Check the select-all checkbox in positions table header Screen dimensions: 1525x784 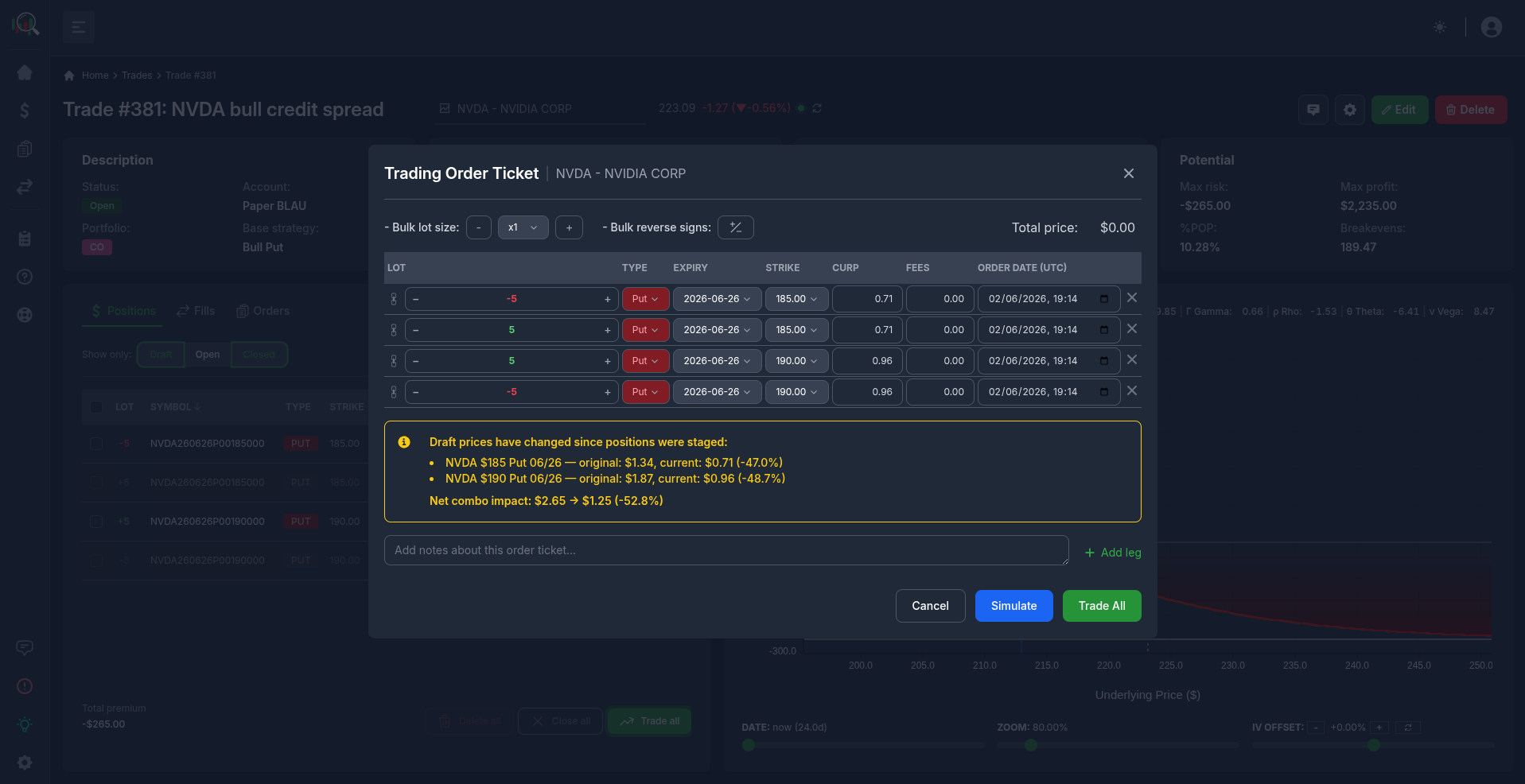[x=96, y=407]
